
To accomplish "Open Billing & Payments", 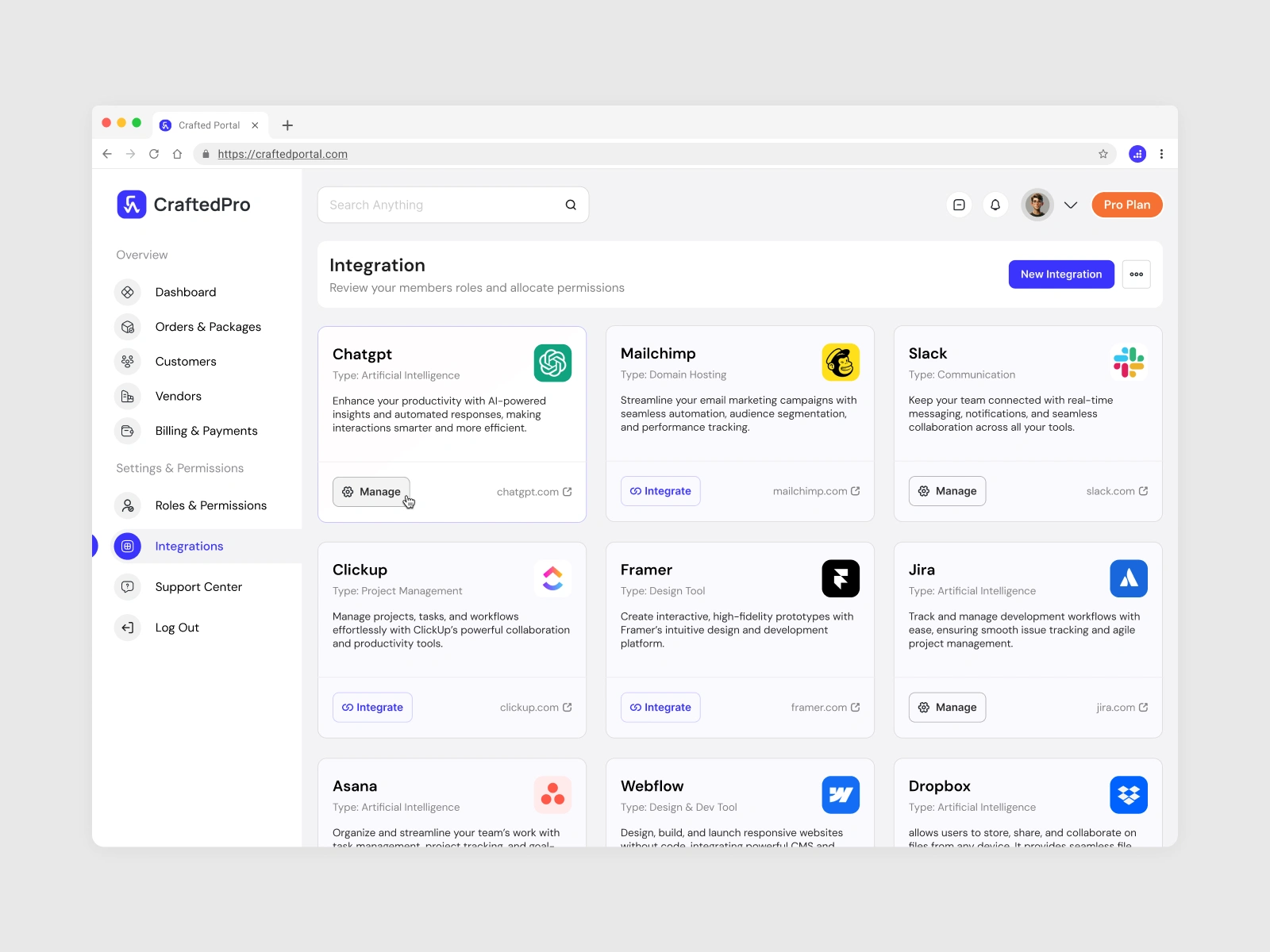I will click(x=206, y=431).
